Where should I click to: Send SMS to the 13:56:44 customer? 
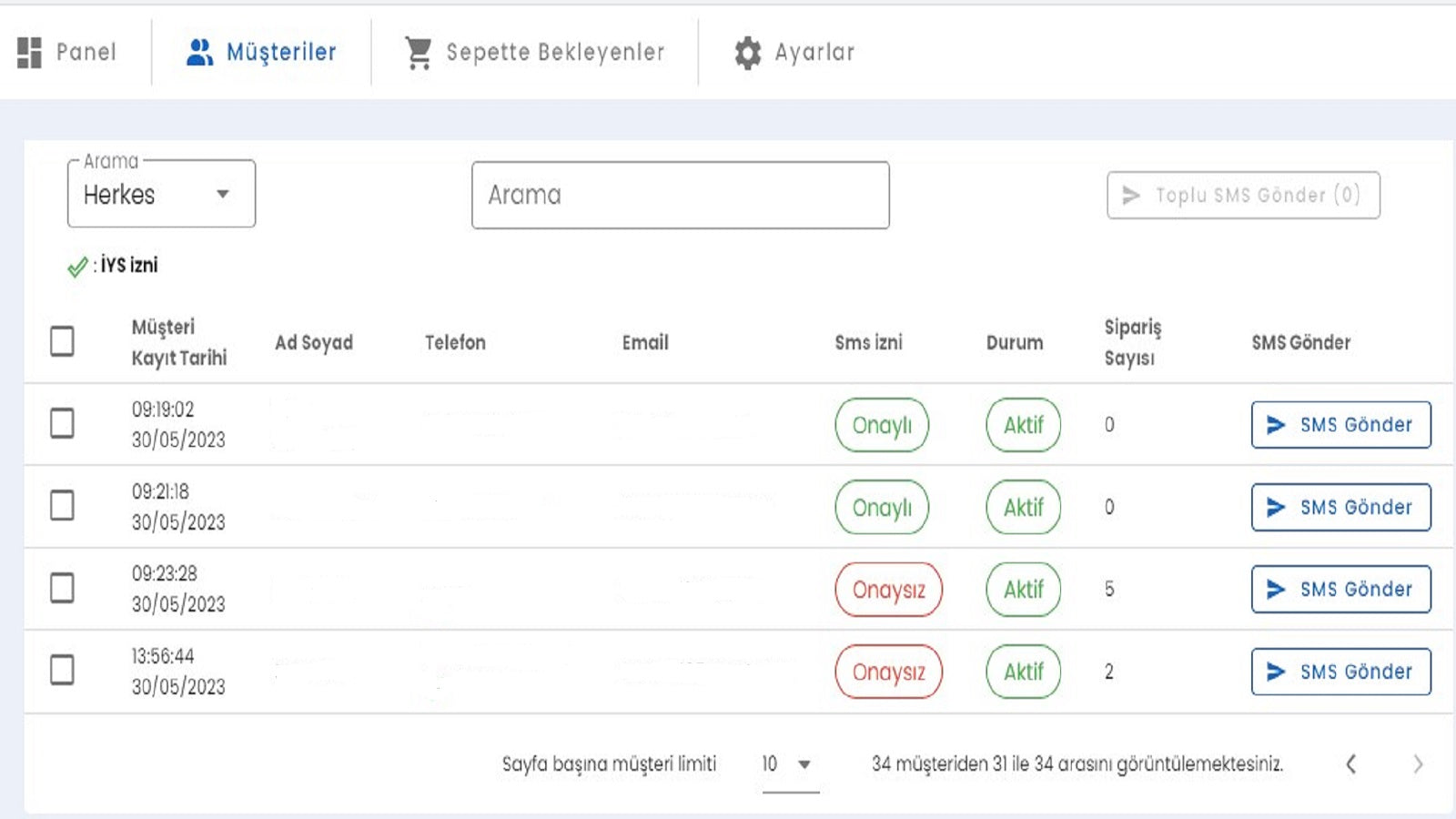[x=1340, y=672]
